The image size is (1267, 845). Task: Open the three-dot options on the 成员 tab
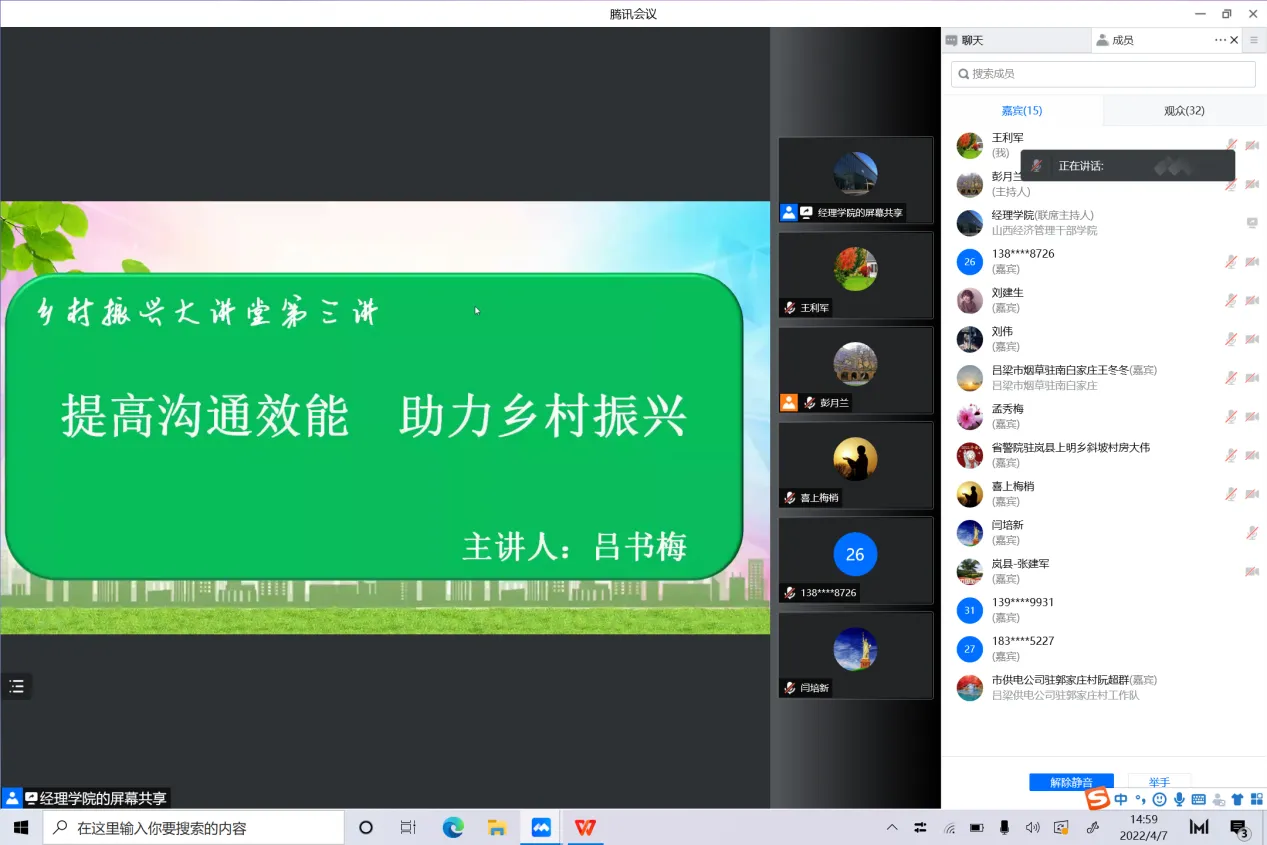(x=1220, y=40)
